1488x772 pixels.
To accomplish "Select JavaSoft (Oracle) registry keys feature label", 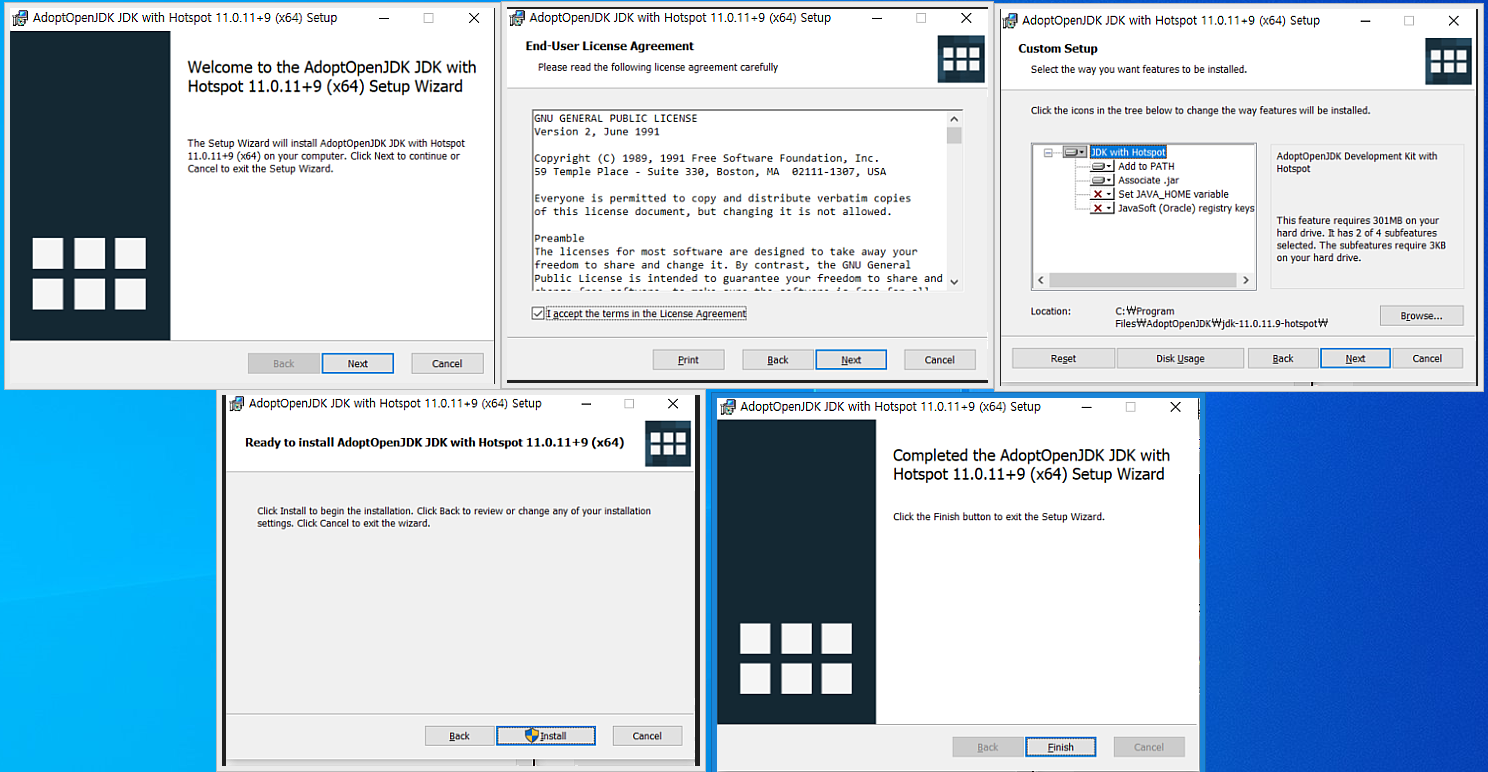I will 1186,208.
